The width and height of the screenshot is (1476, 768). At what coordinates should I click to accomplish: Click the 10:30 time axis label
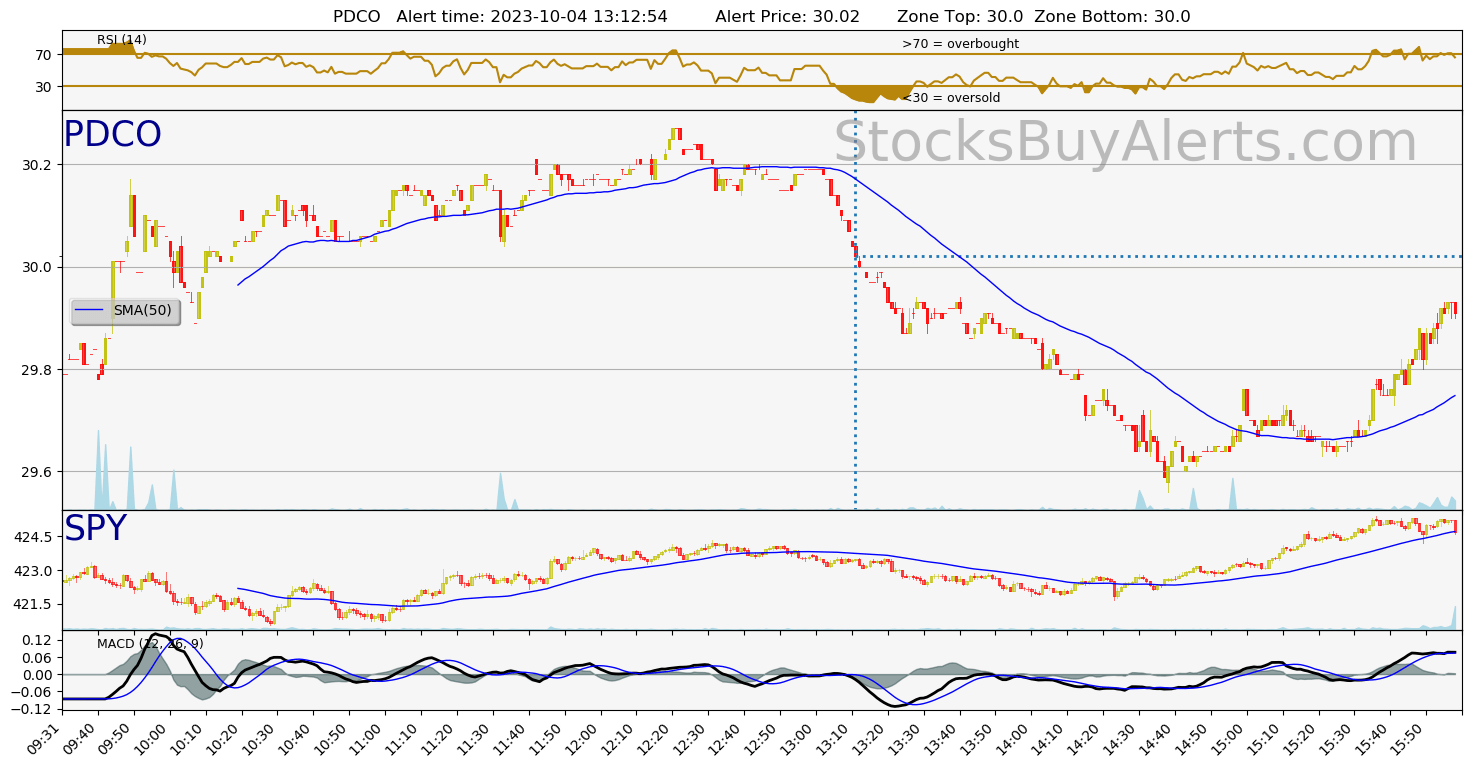click(x=261, y=738)
